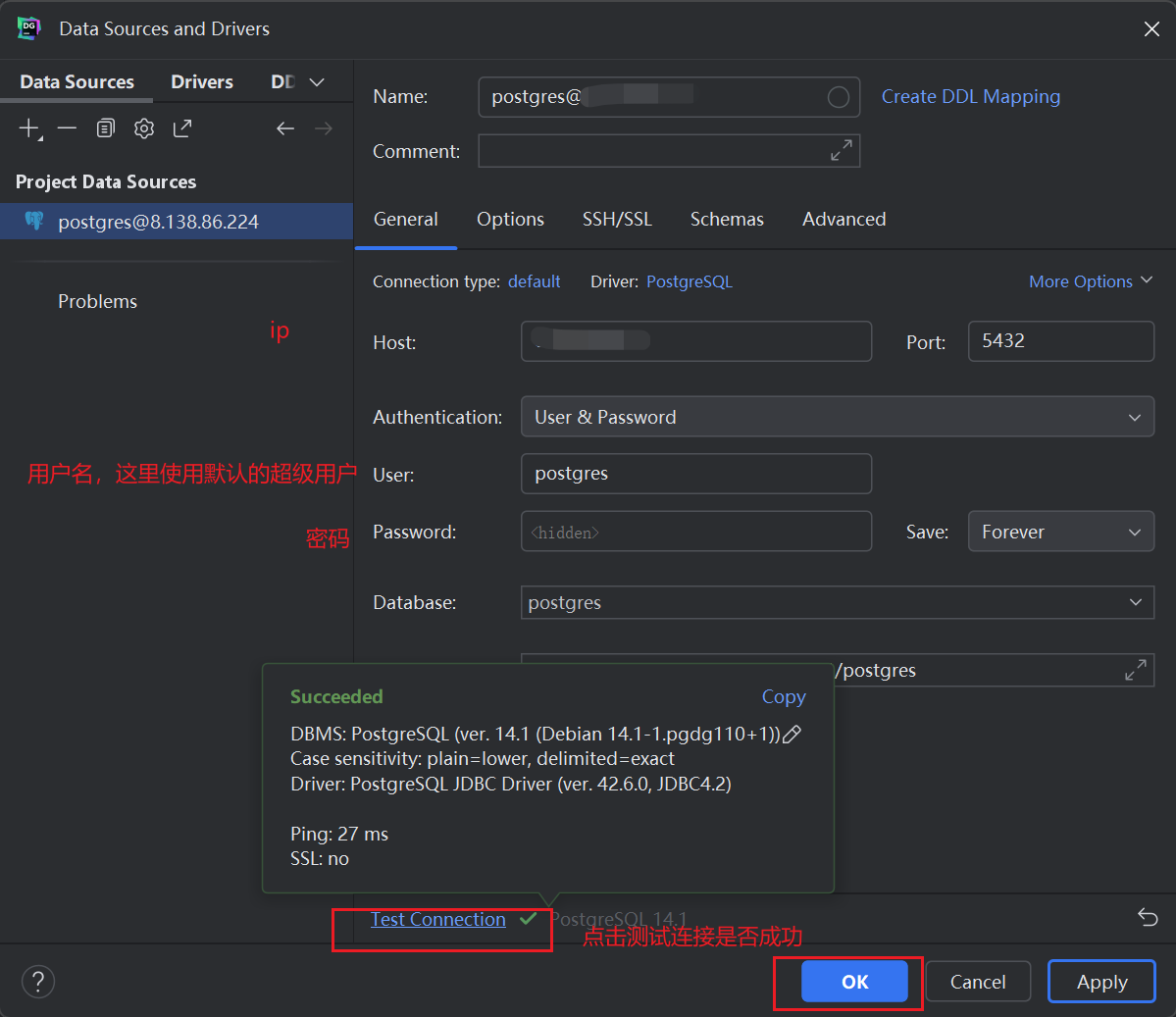Click the User field containing postgres
Viewport: 1176px width, 1017px height.
click(696, 474)
